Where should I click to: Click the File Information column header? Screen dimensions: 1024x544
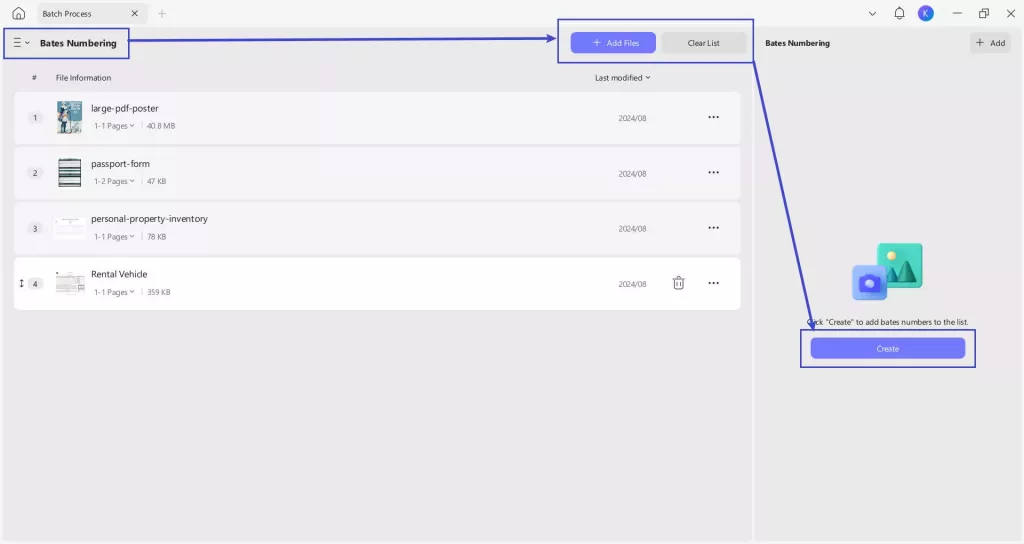click(x=83, y=78)
